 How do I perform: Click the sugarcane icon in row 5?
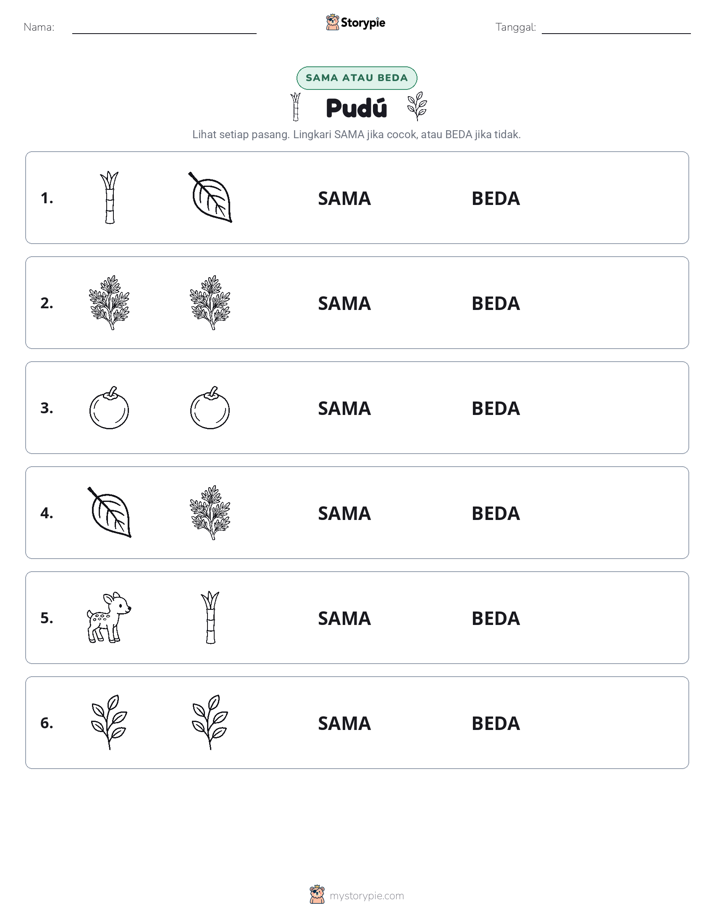click(x=210, y=618)
